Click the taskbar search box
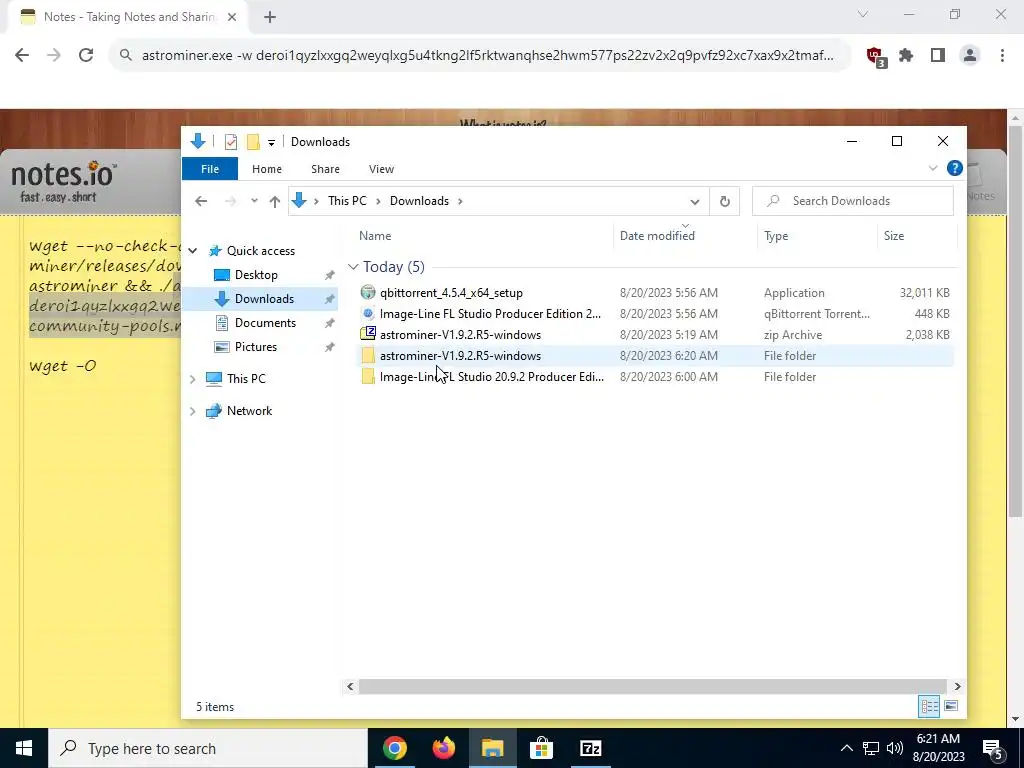The image size is (1024, 768). click(208, 748)
